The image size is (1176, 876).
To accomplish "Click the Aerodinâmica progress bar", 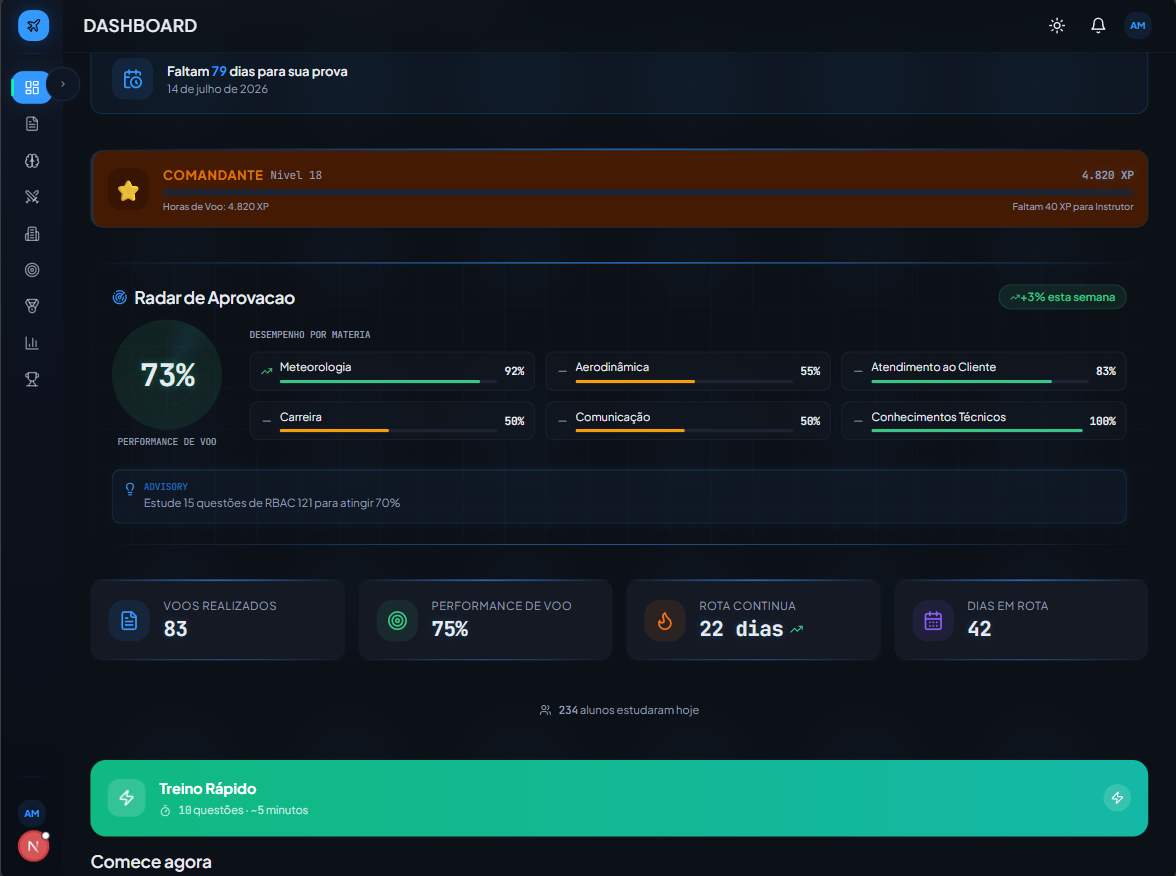I will tap(684, 382).
